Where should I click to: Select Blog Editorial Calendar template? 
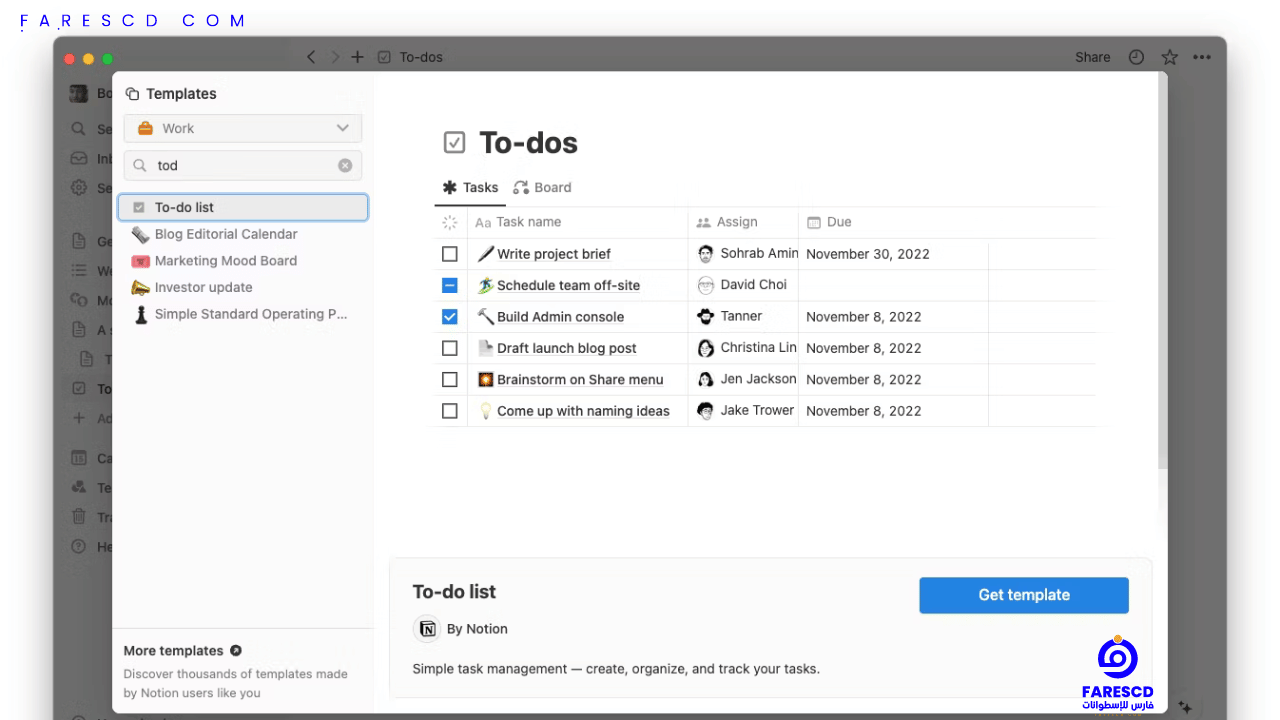click(243, 234)
